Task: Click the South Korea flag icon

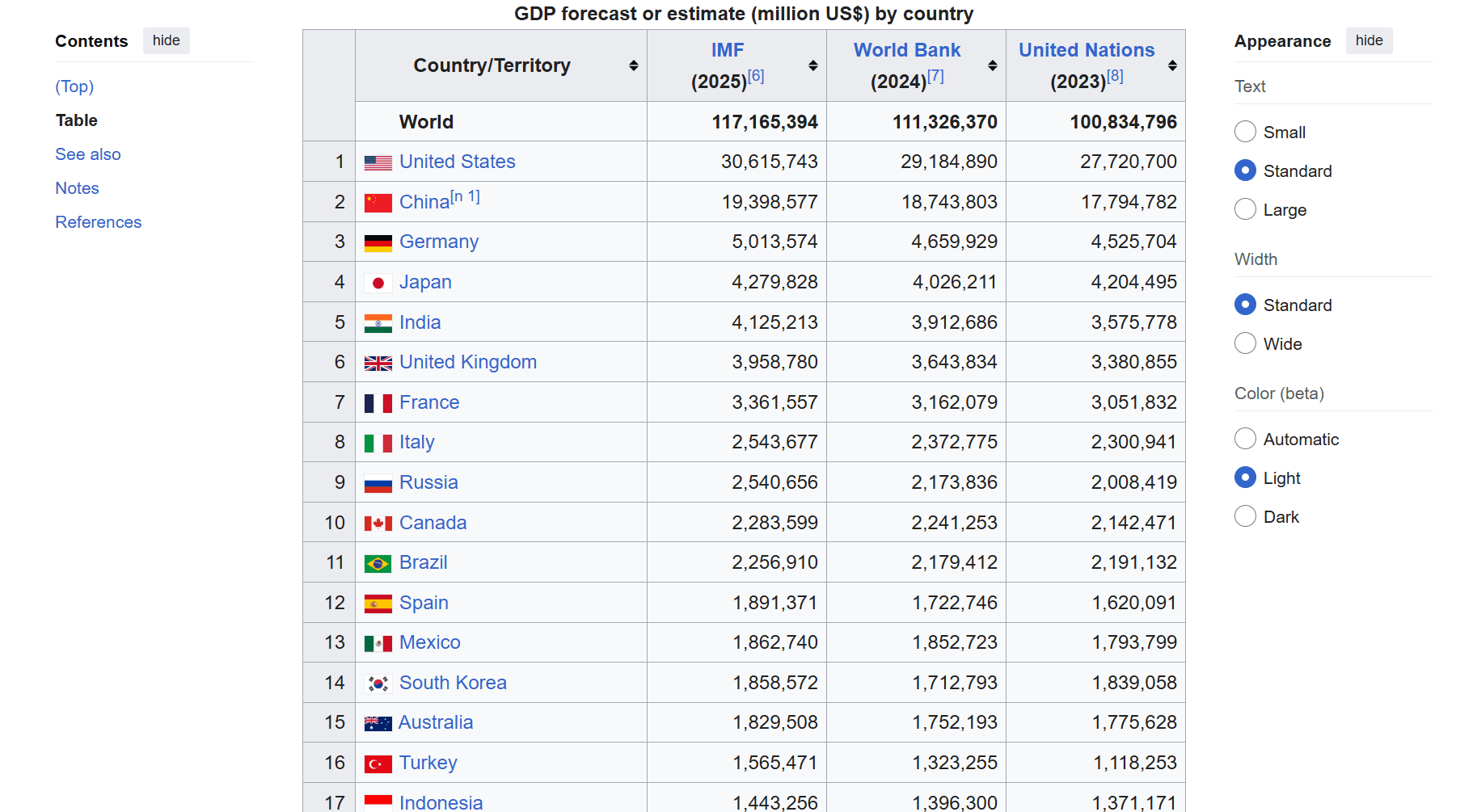Action: pos(378,684)
